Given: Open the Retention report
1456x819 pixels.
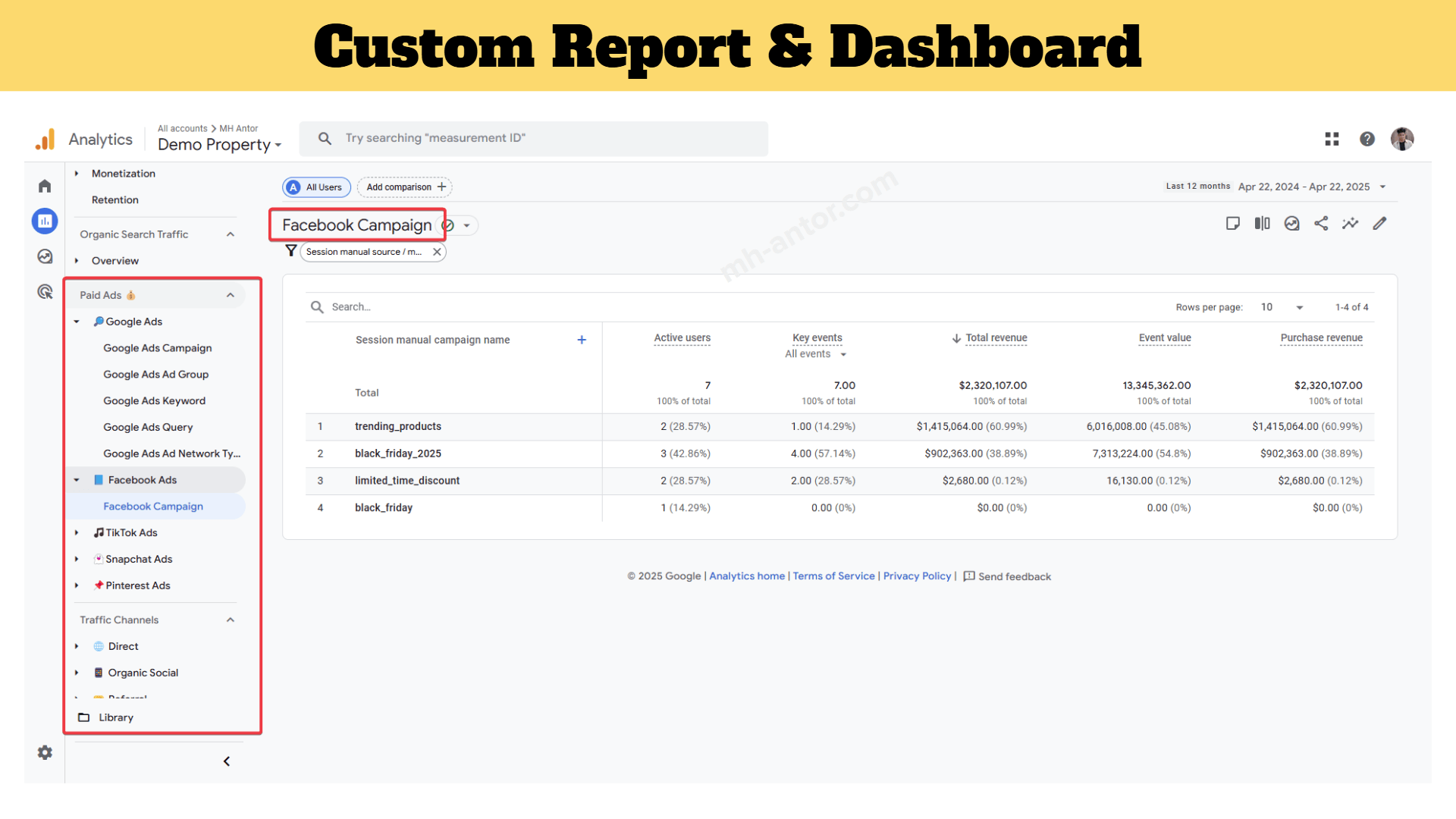Looking at the screenshot, I should (x=115, y=200).
